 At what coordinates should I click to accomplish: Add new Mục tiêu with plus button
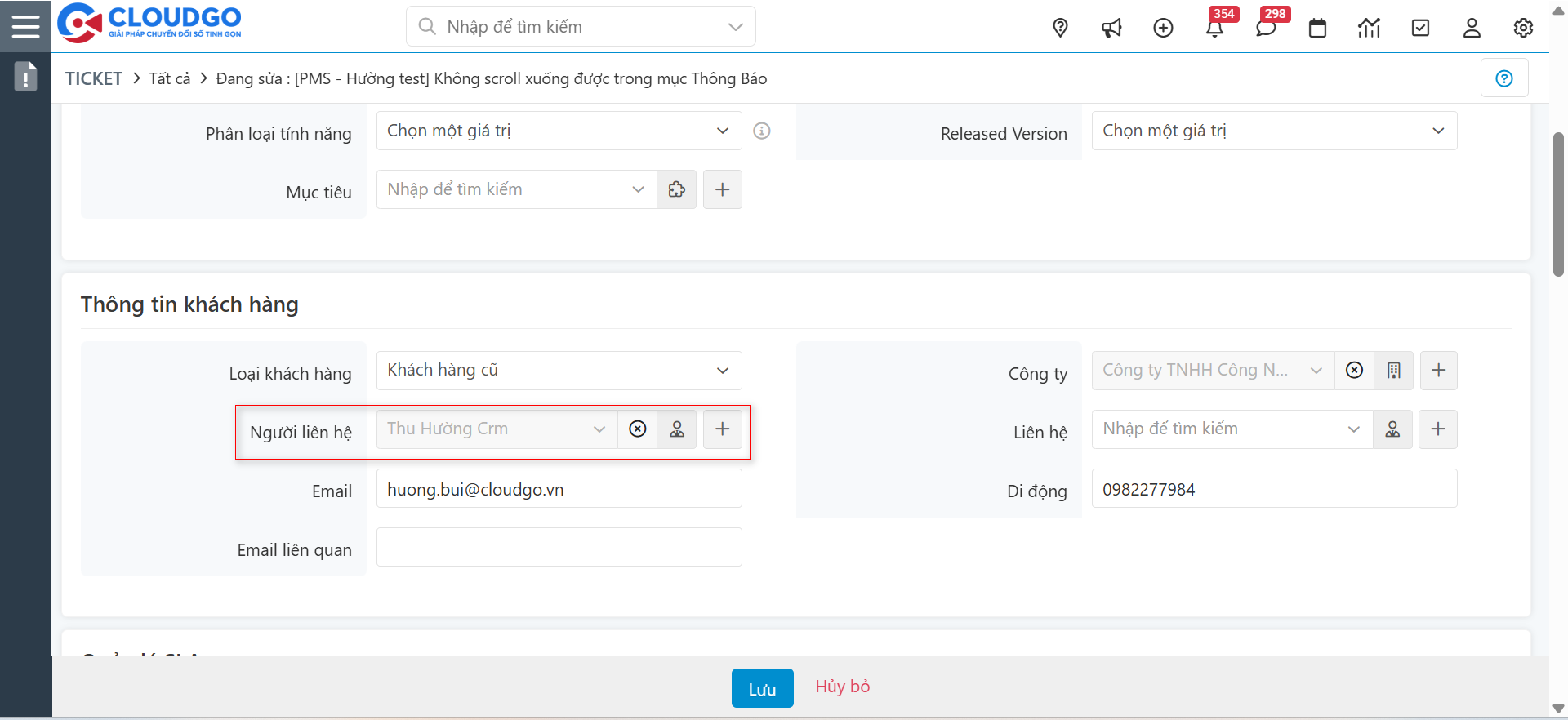722,189
